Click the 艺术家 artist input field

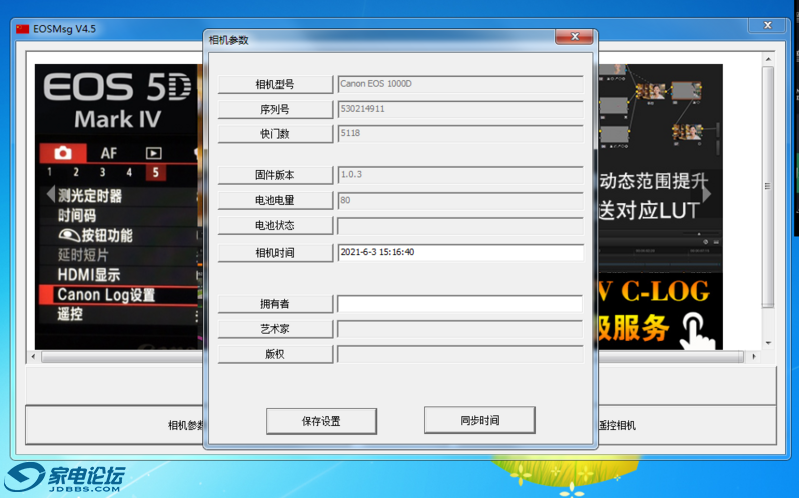[x=461, y=329]
